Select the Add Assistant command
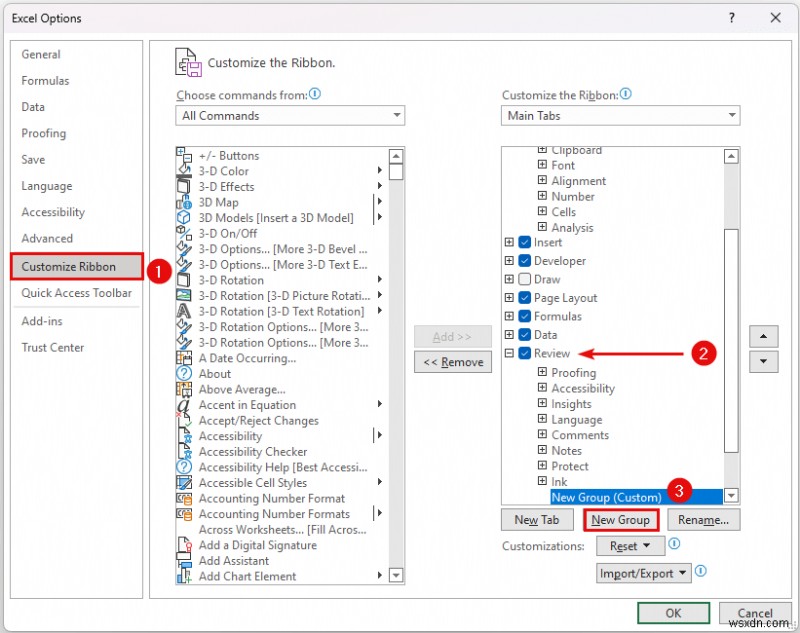800x633 pixels. pyautogui.click(x=234, y=561)
